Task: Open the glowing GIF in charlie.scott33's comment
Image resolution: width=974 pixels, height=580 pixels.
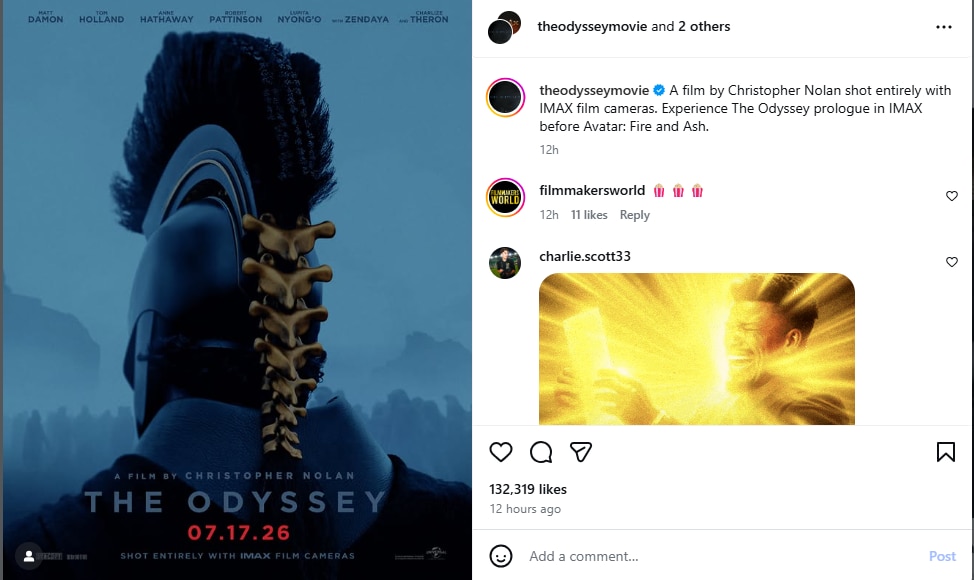Action: click(696, 349)
